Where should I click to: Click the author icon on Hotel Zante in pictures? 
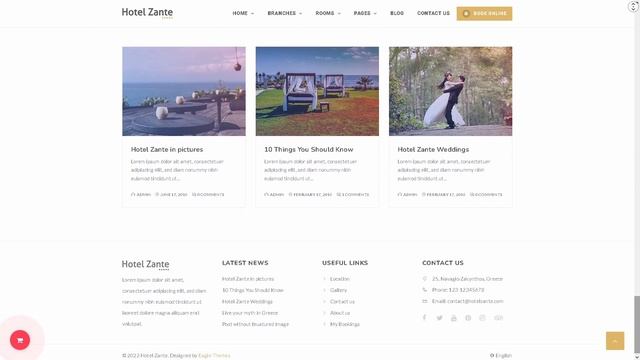click(x=133, y=195)
